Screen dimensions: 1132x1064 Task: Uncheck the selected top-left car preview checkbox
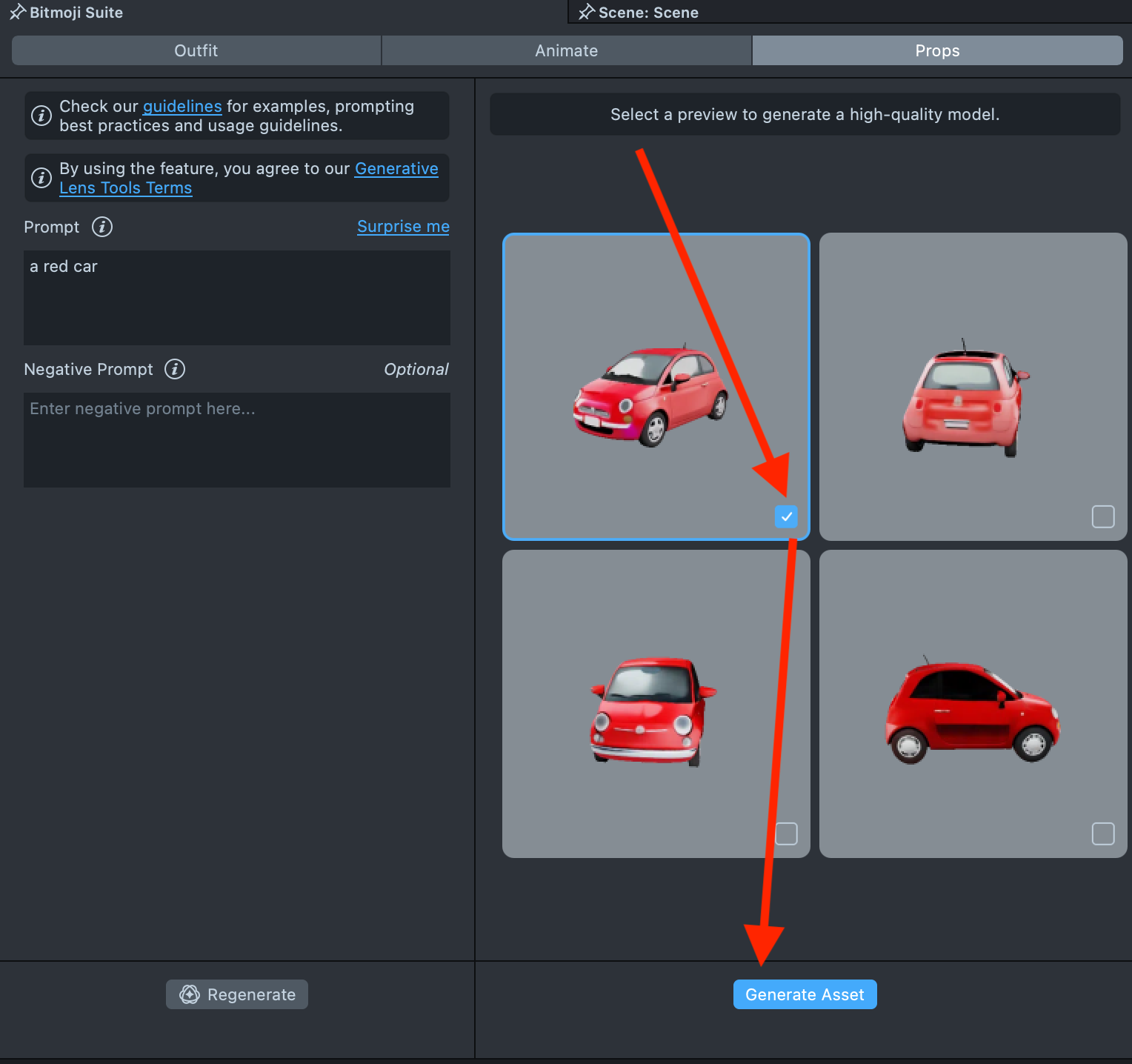click(x=786, y=516)
